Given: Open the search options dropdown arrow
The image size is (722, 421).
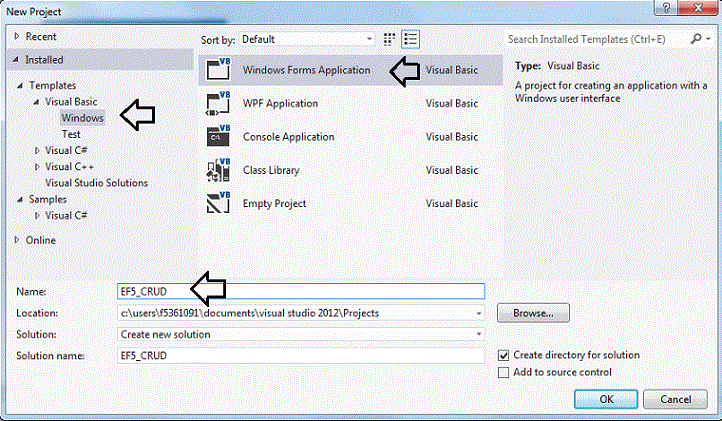Looking at the screenshot, I should pos(708,39).
